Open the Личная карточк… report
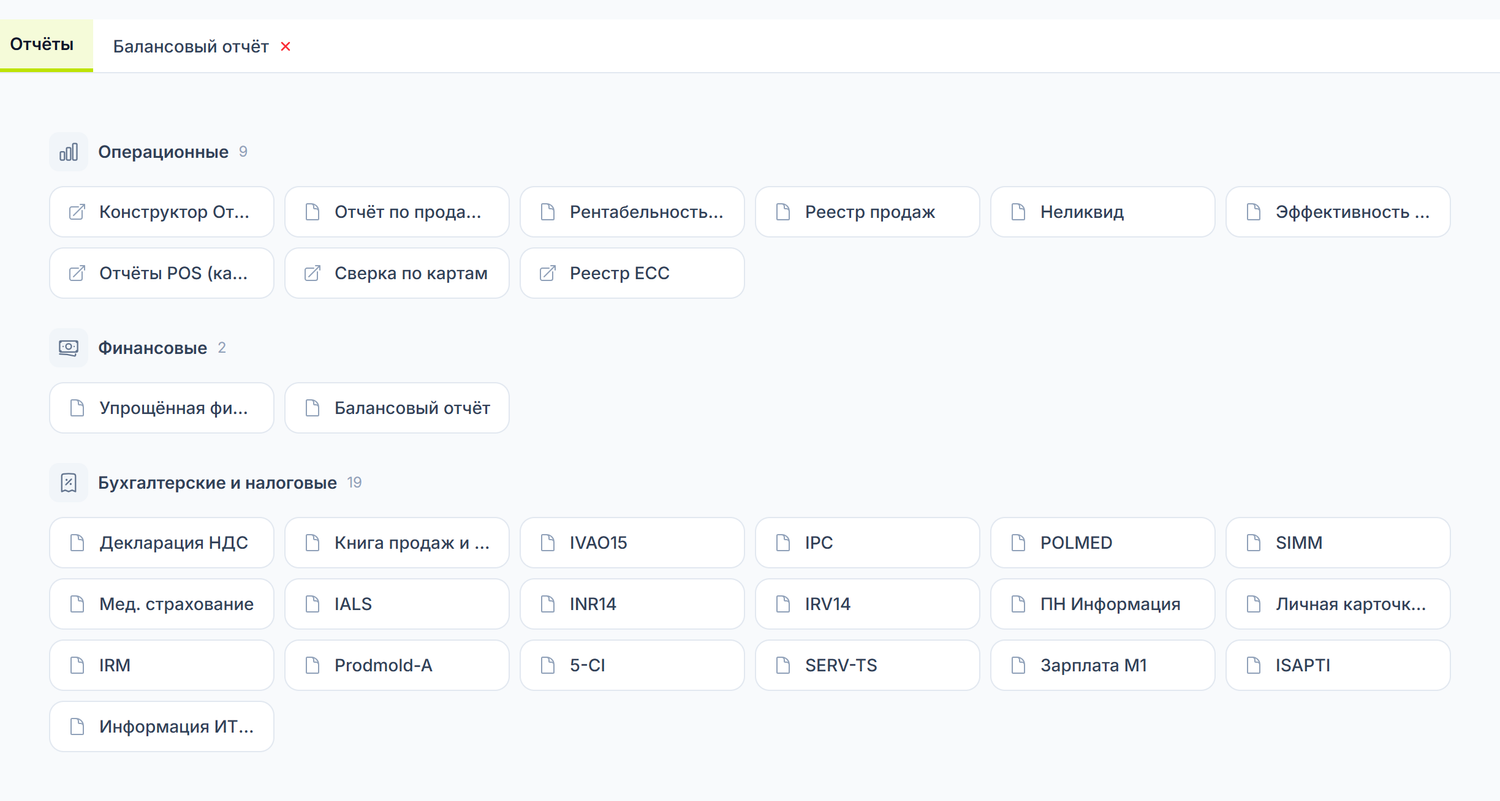Viewport: 1500px width, 801px height. (x=1338, y=604)
